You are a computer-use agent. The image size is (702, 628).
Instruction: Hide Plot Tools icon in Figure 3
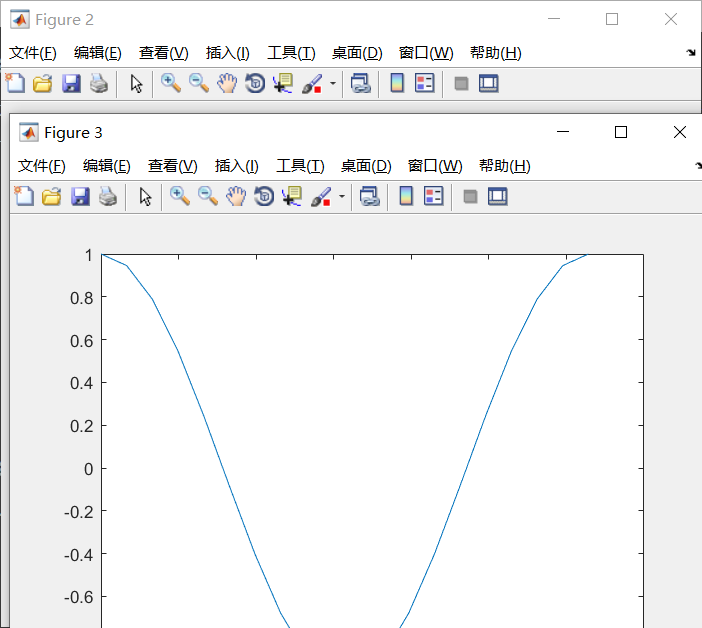[470, 197]
